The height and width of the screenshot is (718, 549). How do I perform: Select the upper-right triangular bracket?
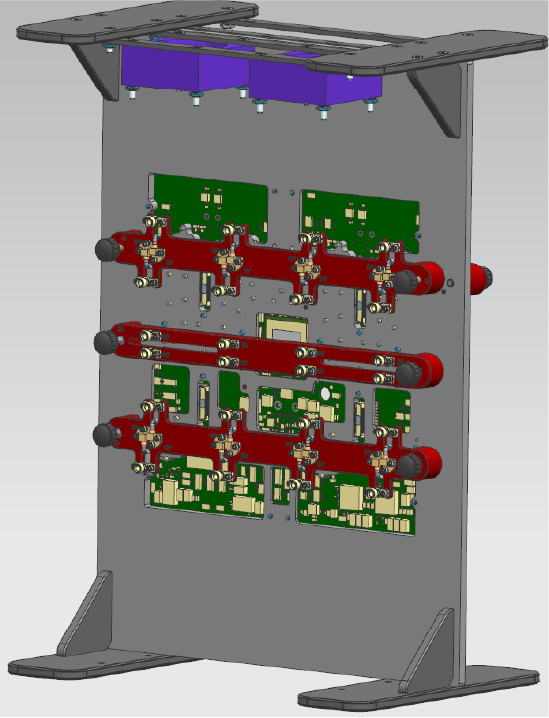tap(436, 100)
